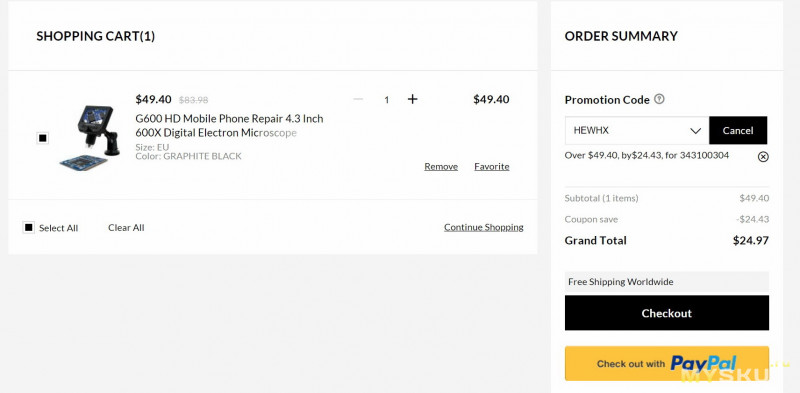The image size is (800, 393).
Task: Add the microscope to Favorite
Action: (491, 166)
